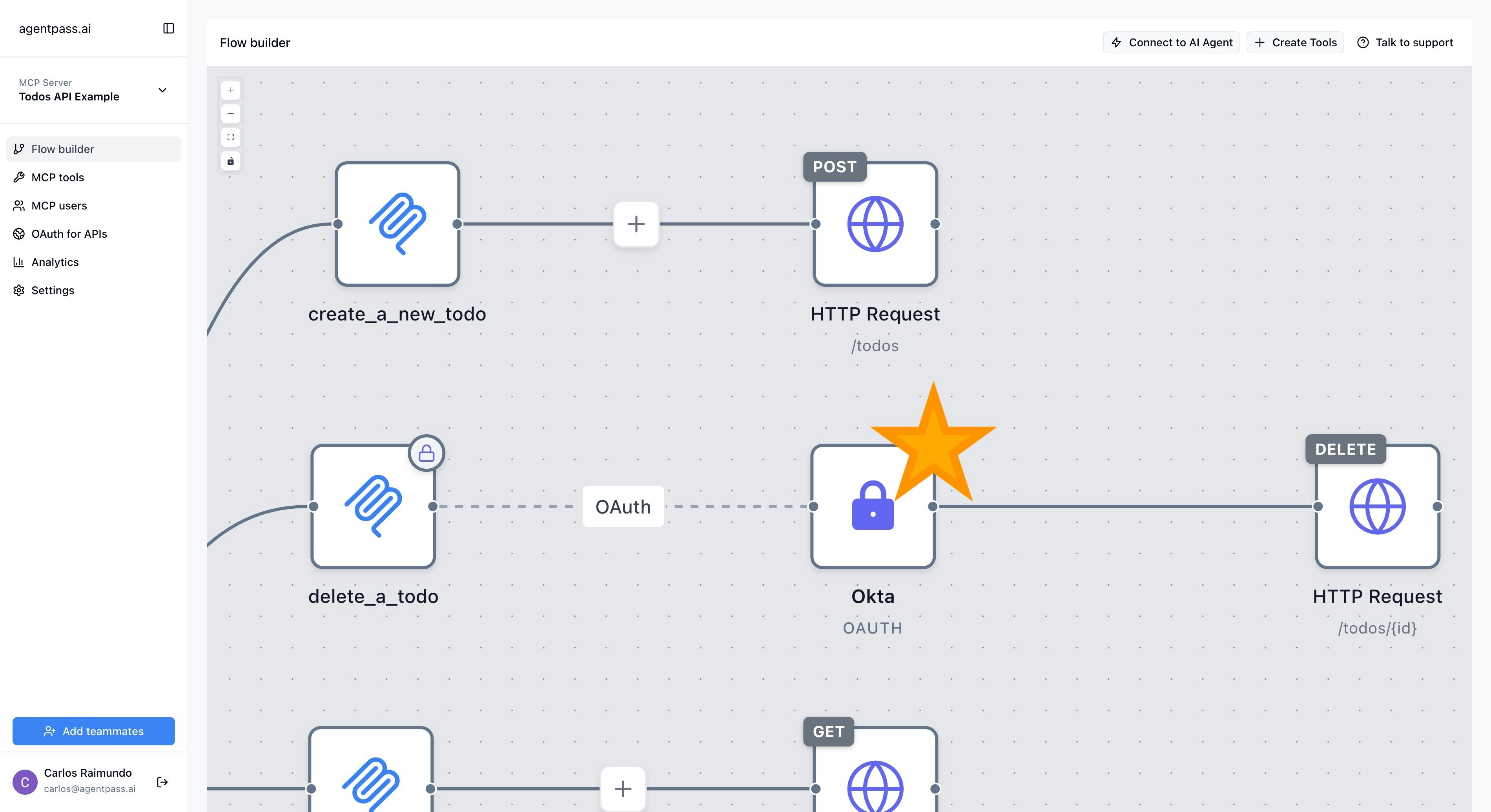Select the POST HTTP Request globe node

click(875, 224)
